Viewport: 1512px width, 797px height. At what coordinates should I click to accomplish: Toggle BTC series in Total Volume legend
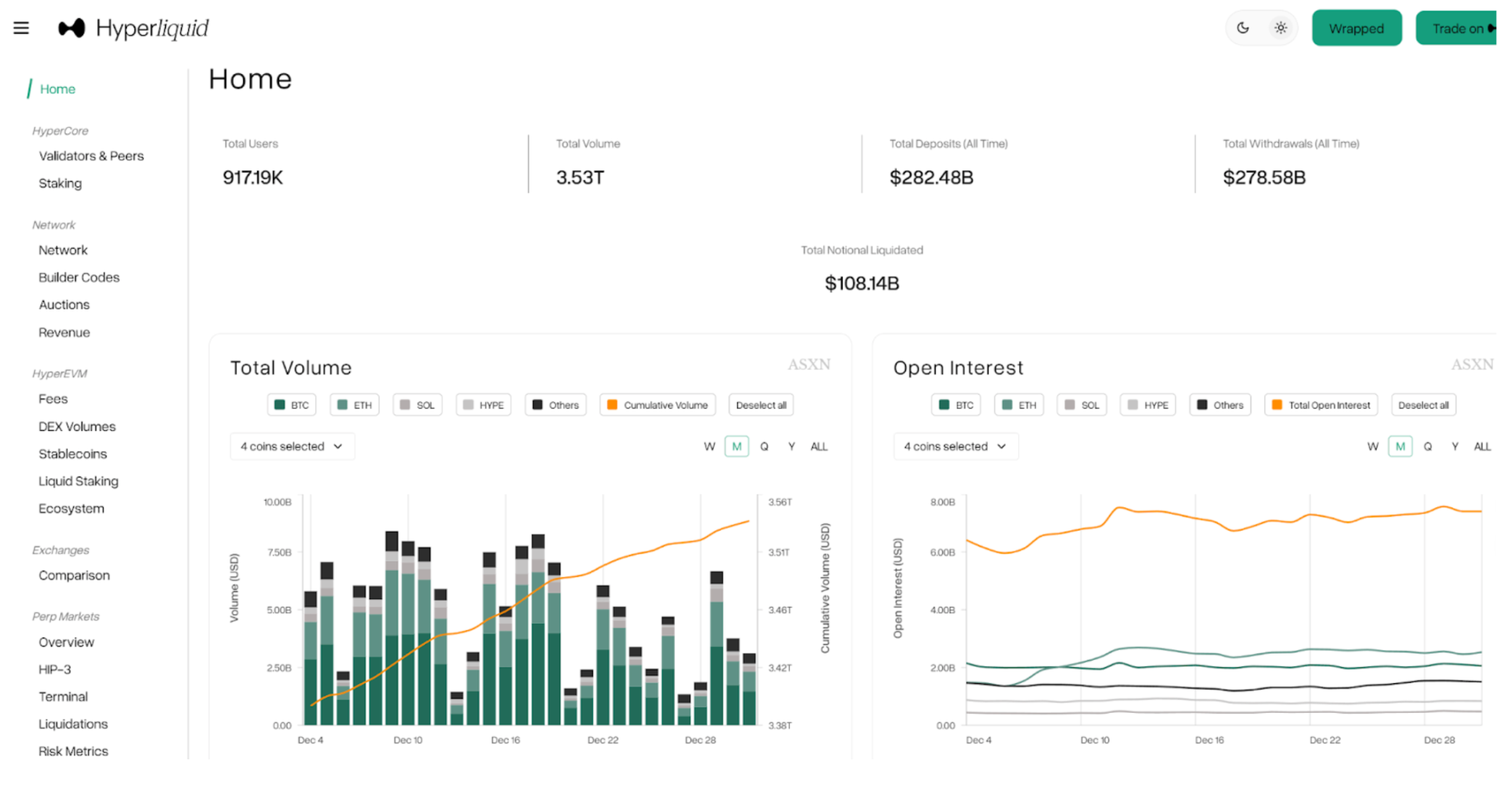[x=292, y=405]
